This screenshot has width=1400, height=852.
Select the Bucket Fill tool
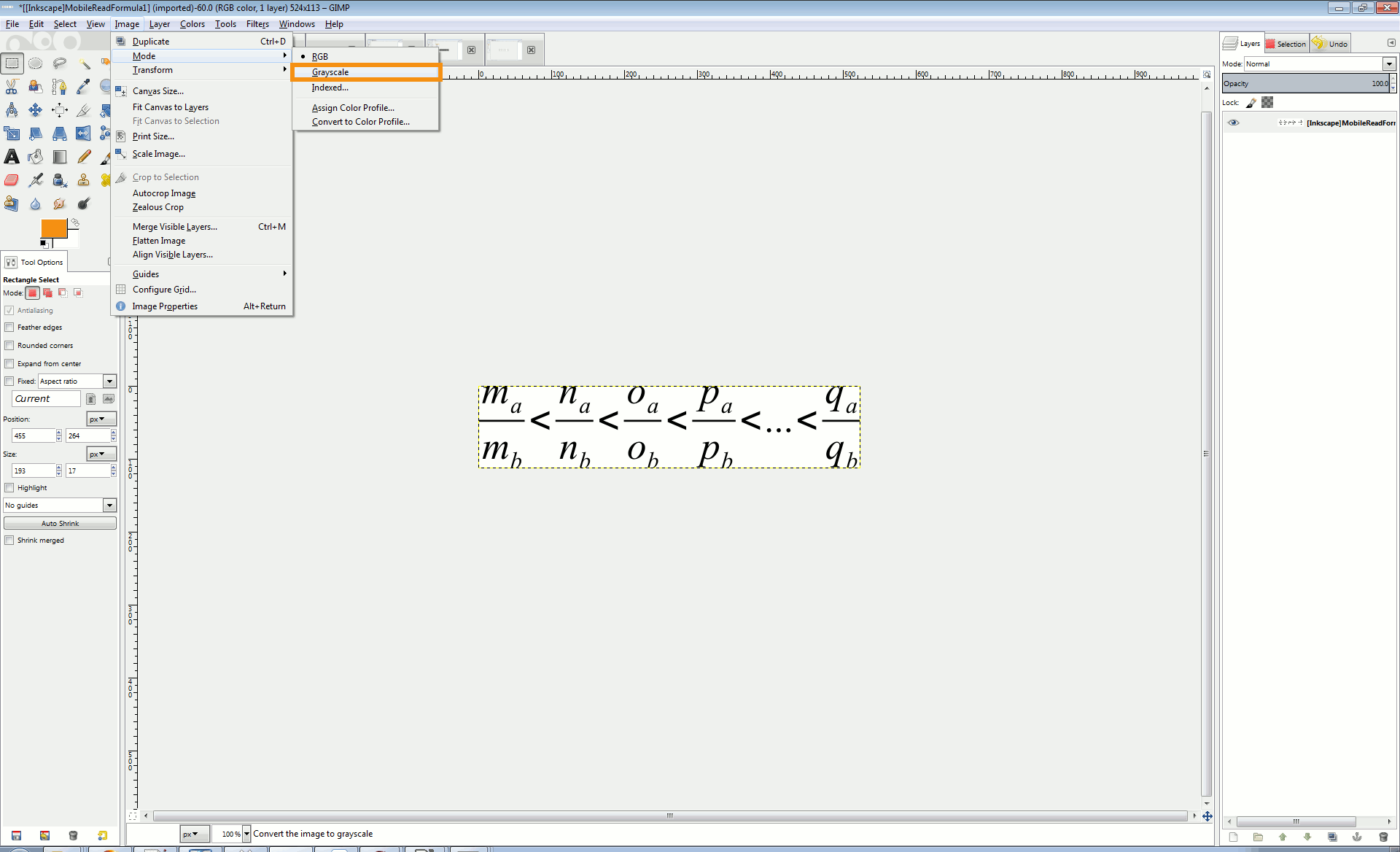point(35,157)
